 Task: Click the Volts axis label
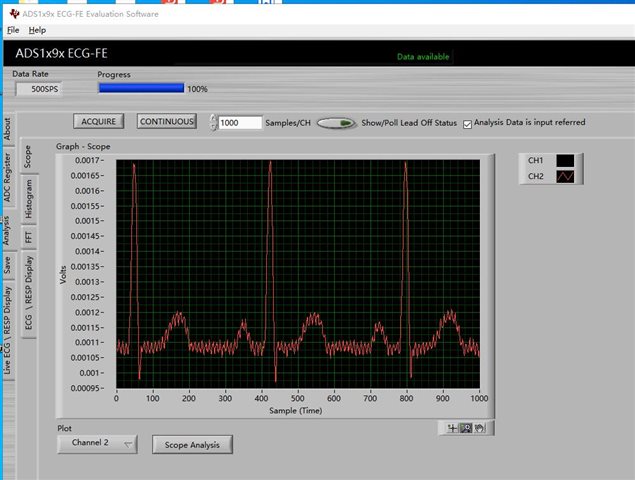63,275
